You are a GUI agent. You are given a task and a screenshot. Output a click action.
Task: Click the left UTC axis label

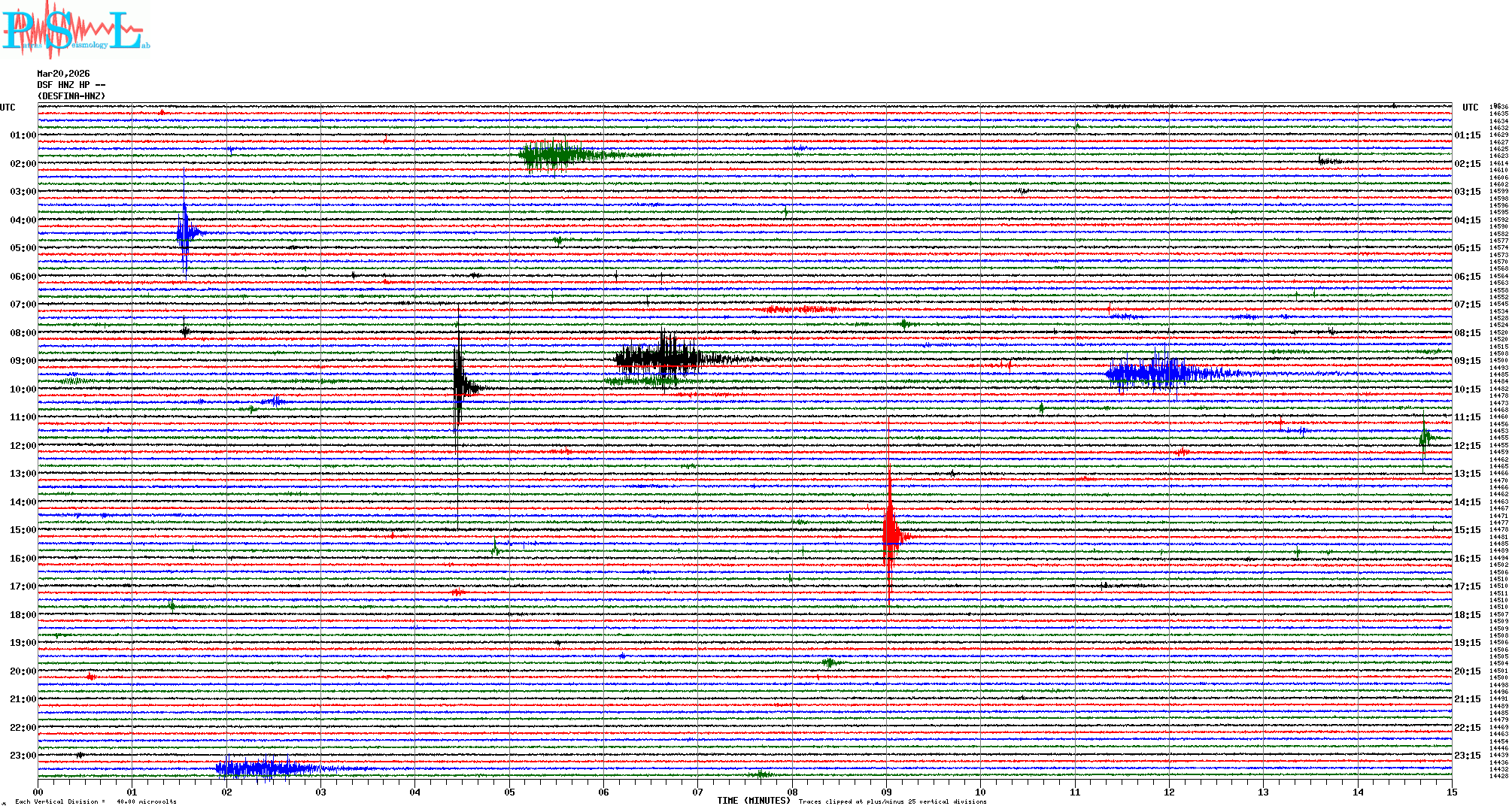8,108
